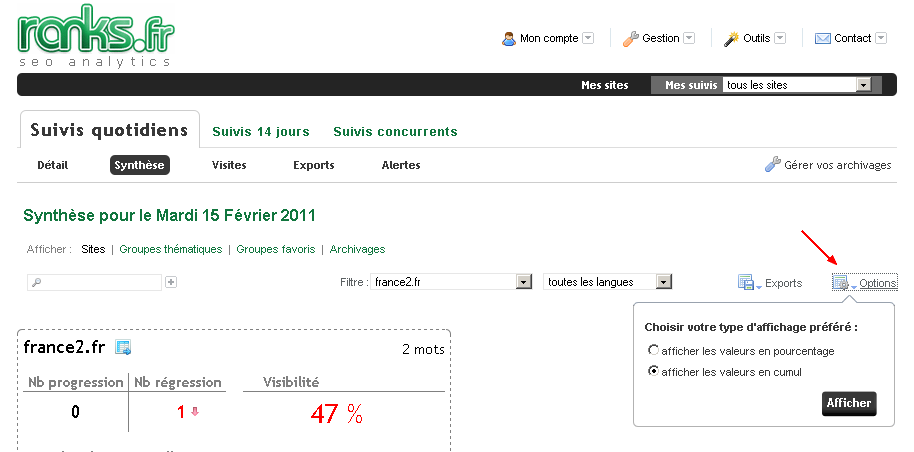Screen dimensions: 914x452
Task: Click the ranks.fr logo
Action: (96, 36)
